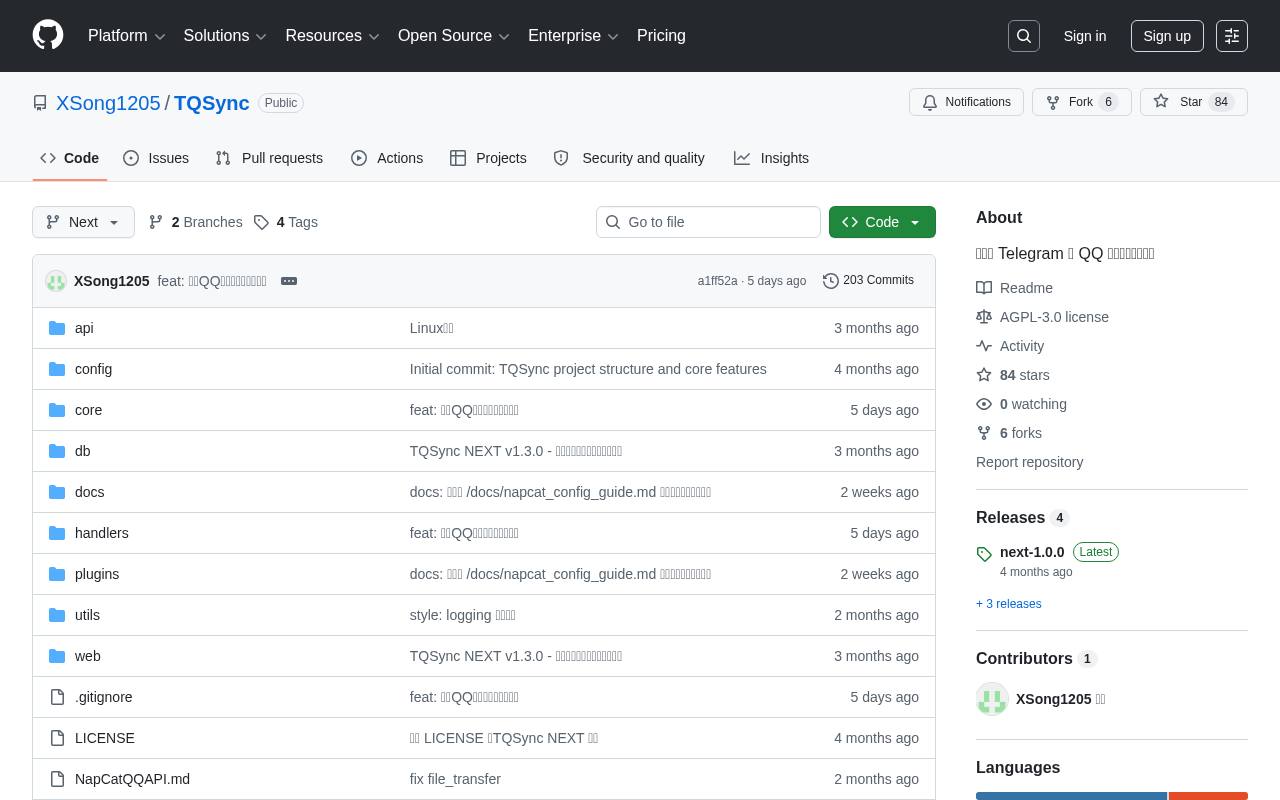Open the Projects tab

click(488, 158)
